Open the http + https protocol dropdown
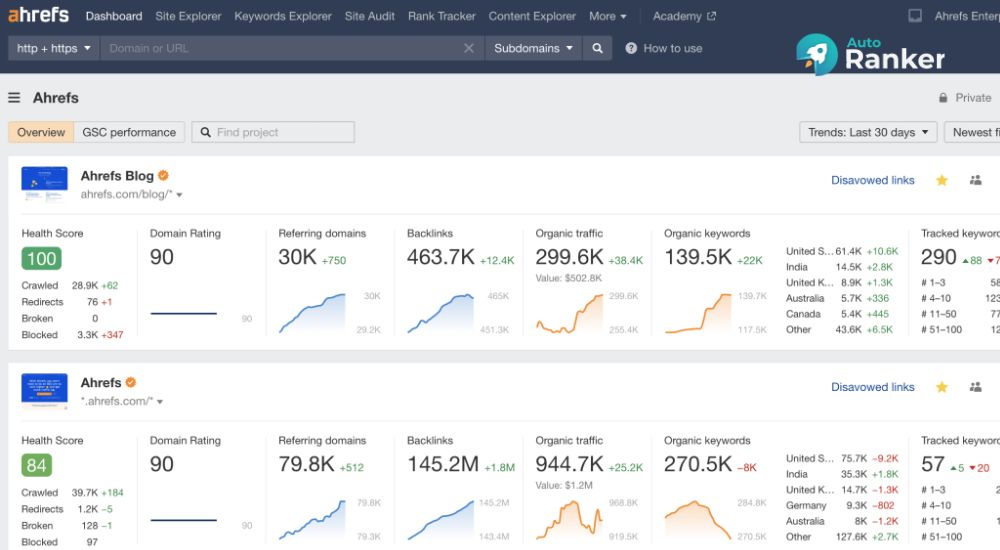 [54, 48]
